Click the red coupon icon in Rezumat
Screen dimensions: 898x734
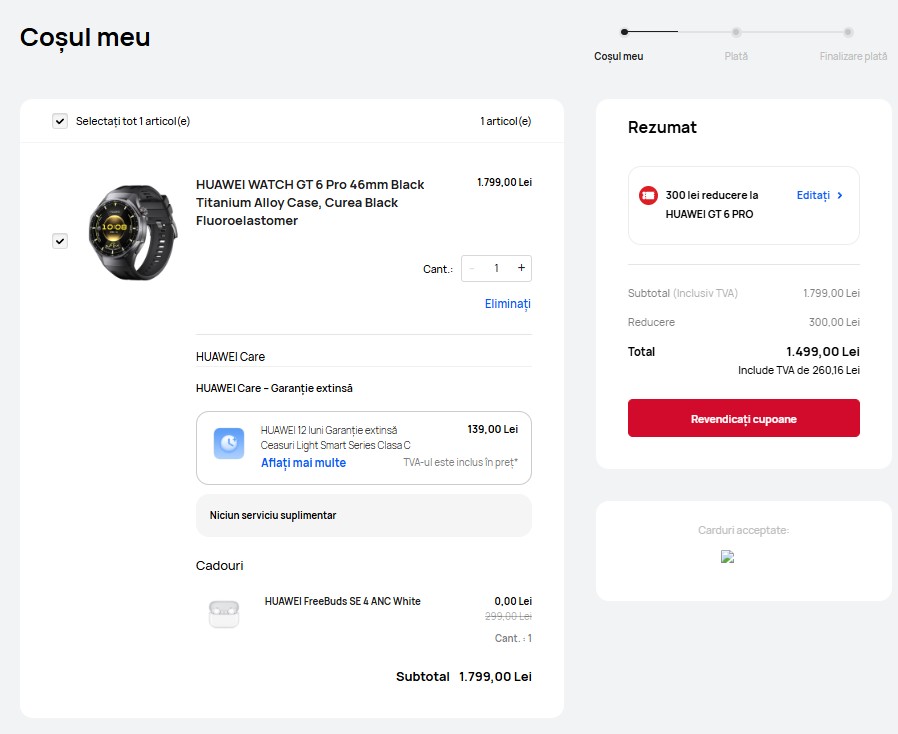648,196
